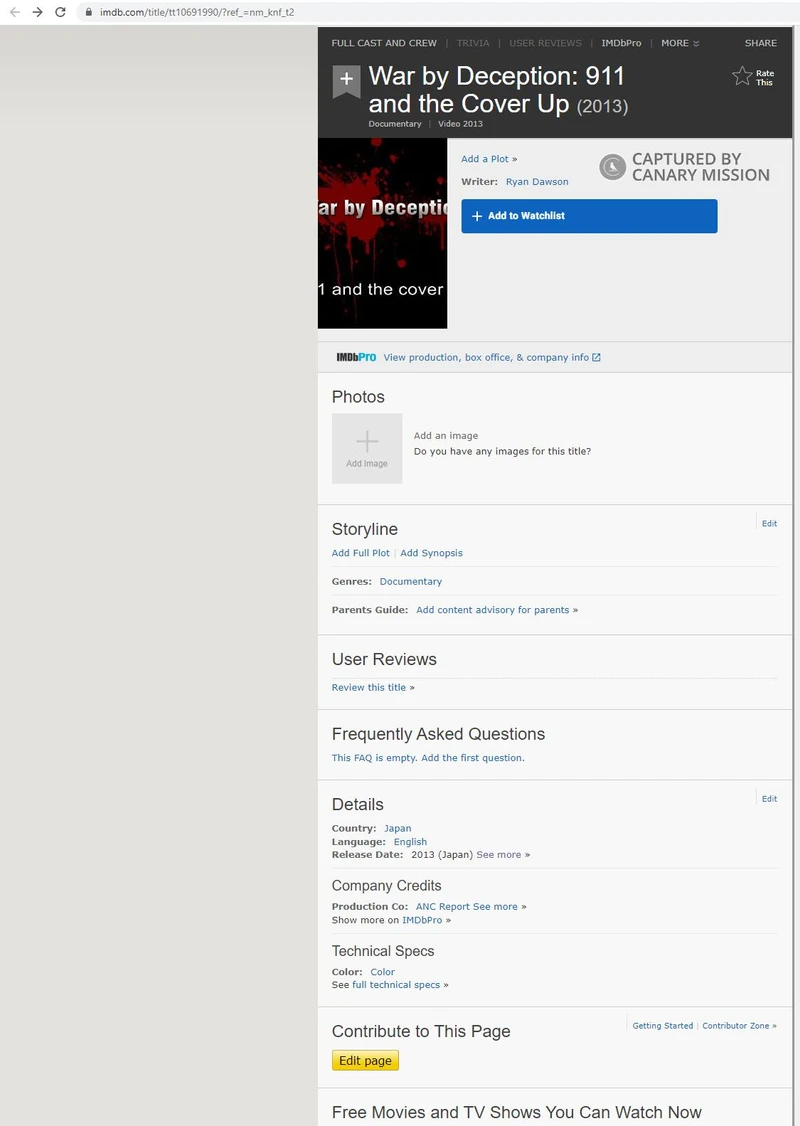Screen dimensions: 800x1126
Task: Open the Japan country link
Action: [x=398, y=828]
